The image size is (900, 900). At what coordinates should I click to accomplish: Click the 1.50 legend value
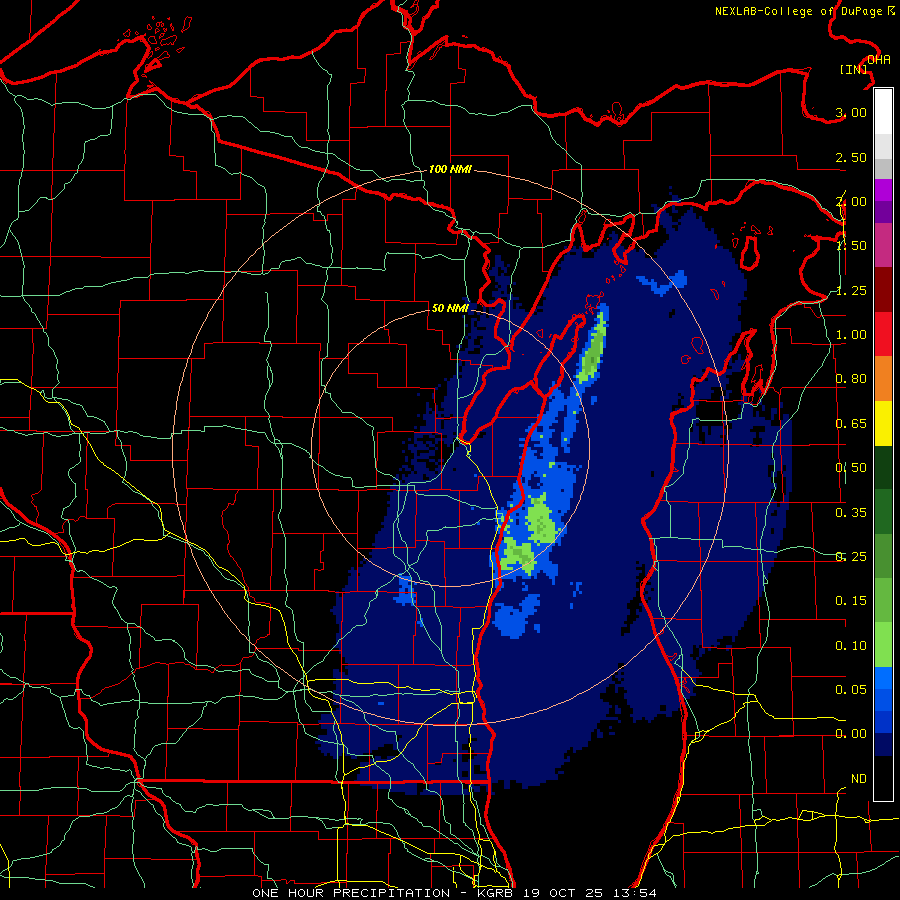(851, 246)
